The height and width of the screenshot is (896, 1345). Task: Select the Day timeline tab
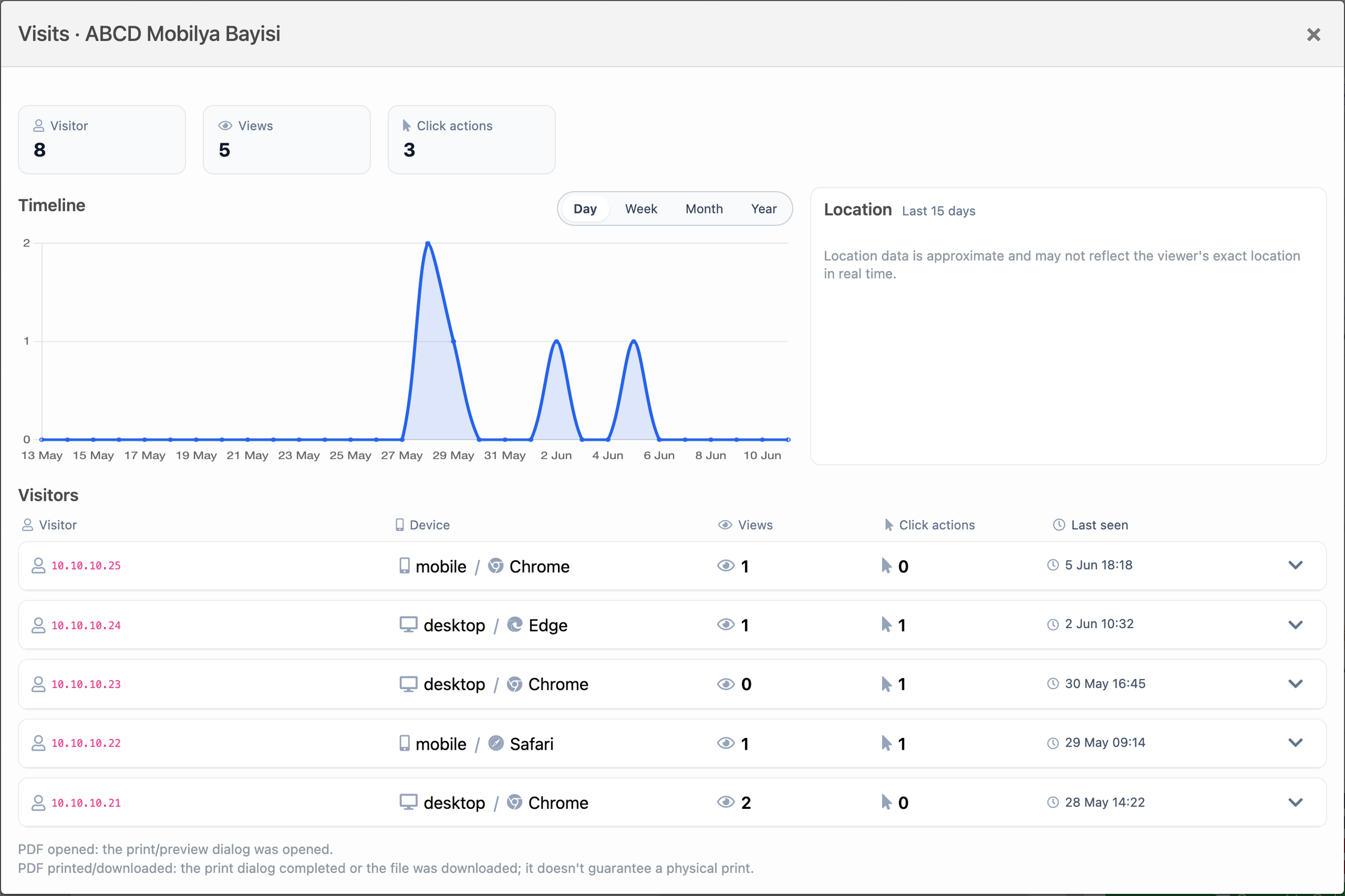pyautogui.click(x=585, y=209)
